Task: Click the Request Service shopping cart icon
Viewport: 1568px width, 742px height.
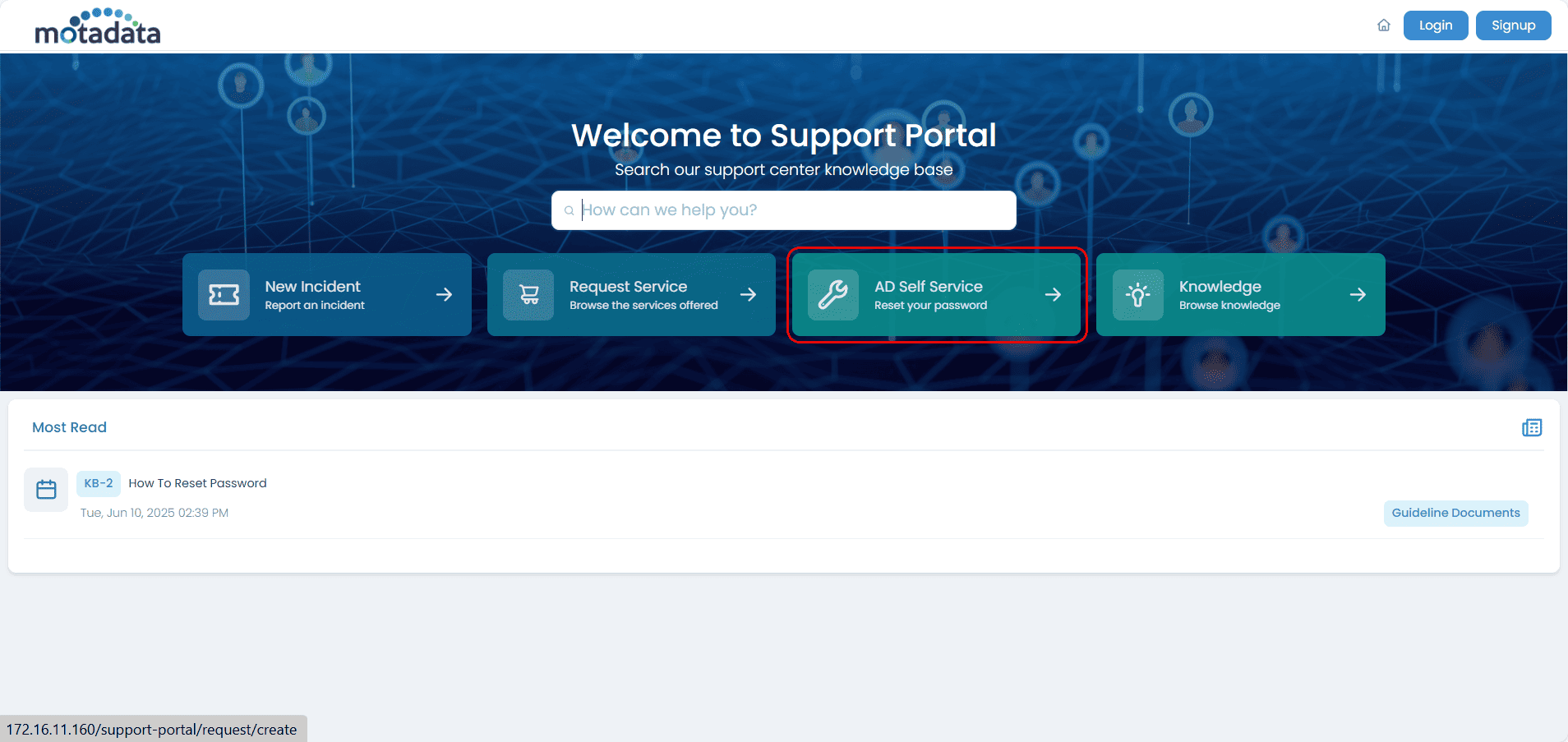Action: (x=528, y=294)
